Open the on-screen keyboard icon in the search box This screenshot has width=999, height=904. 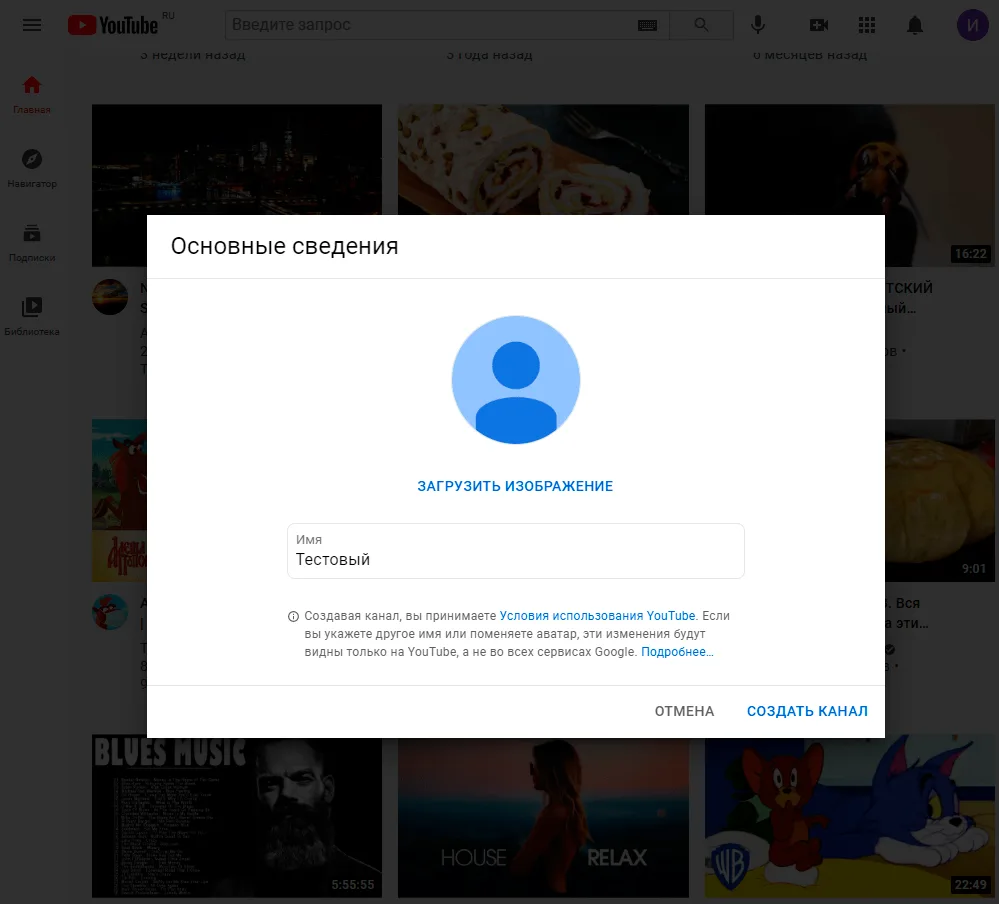tap(647, 25)
